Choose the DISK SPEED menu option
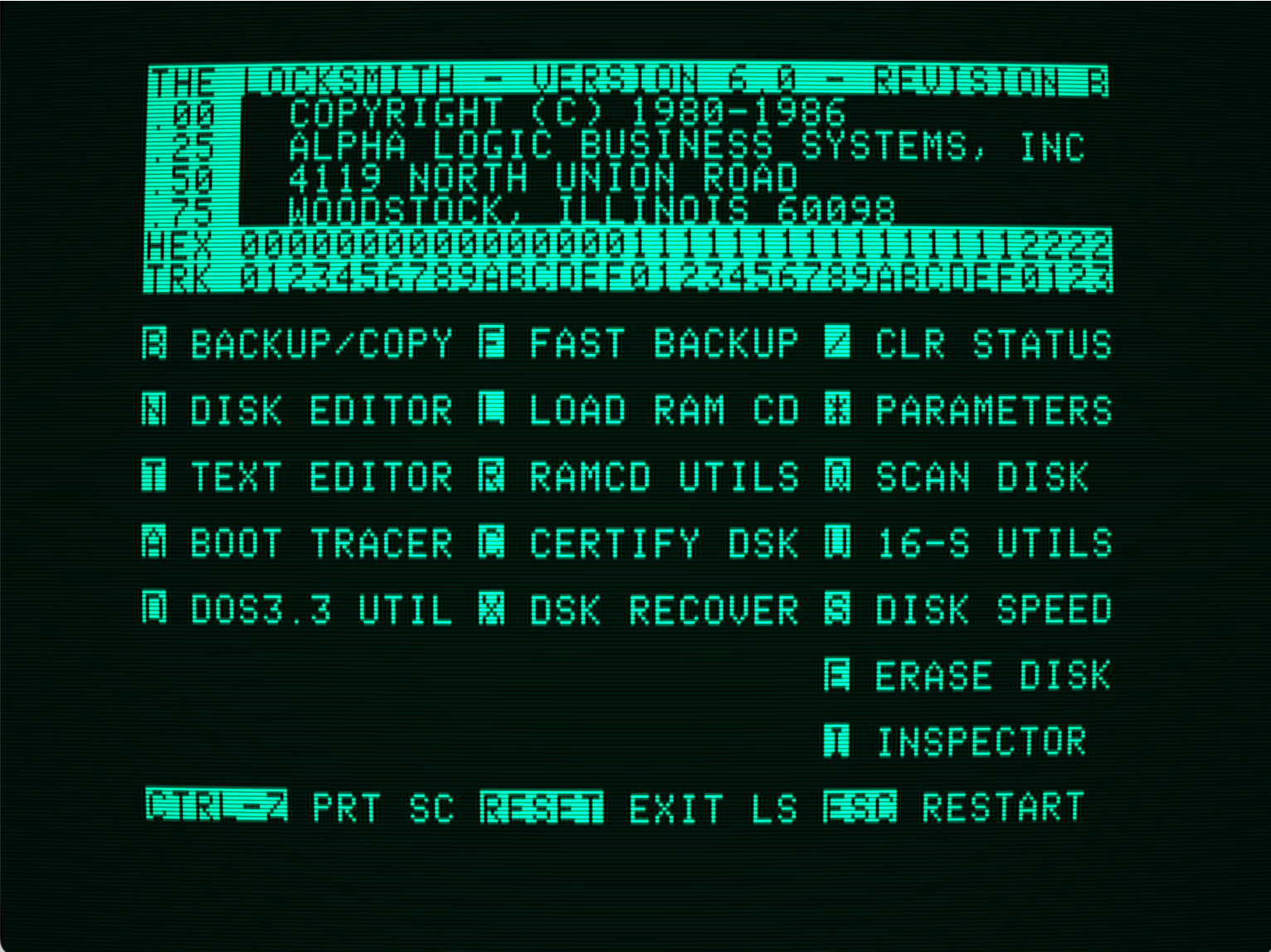This screenshot has height=952, width=1271. (x=994, y=610)
